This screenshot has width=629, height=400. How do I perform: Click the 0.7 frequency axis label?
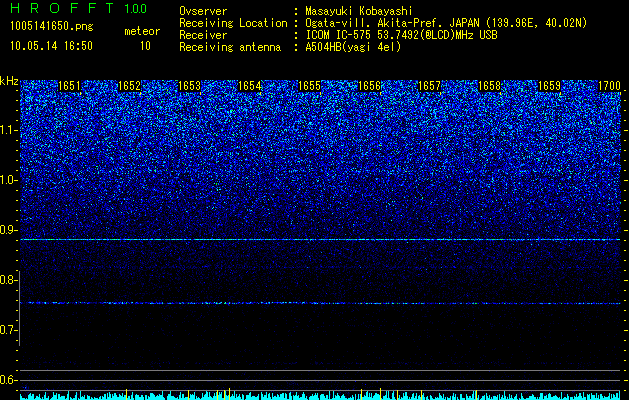click(8, 330)
